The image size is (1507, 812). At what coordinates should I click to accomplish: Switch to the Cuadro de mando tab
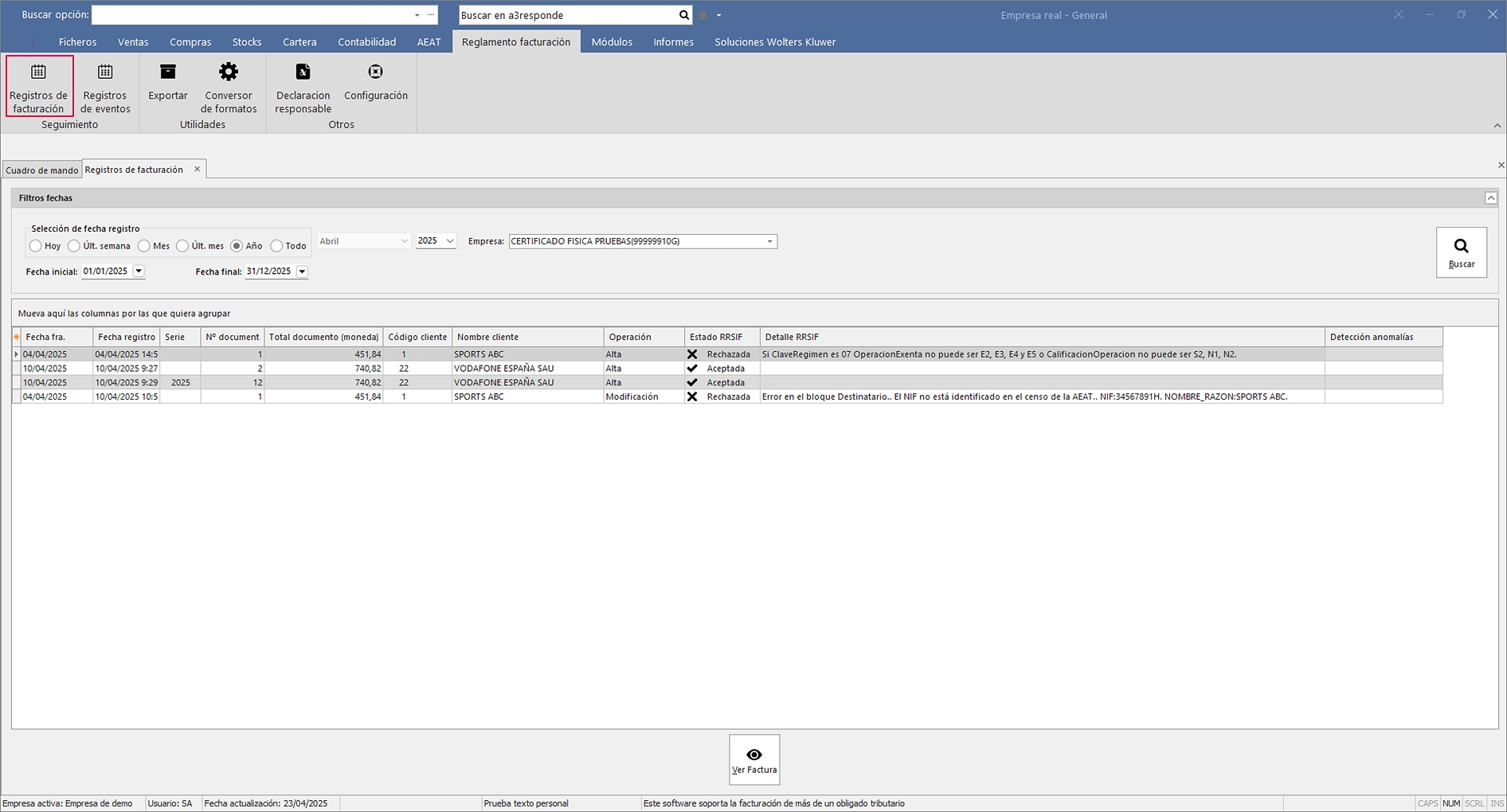click(x=42, y=170)
